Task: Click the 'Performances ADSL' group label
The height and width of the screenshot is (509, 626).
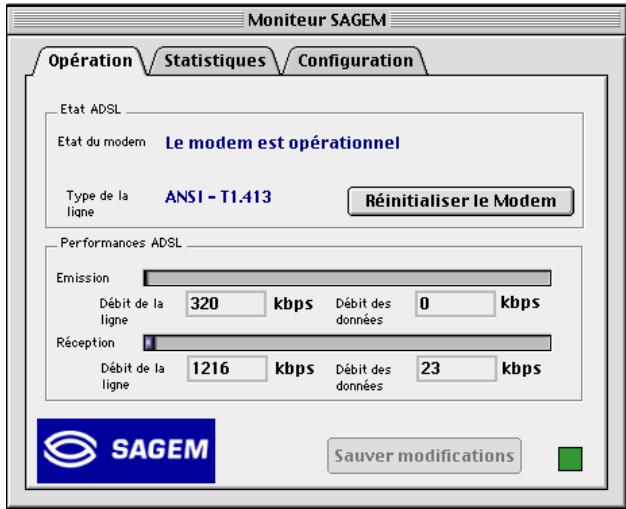Action: 121,243
